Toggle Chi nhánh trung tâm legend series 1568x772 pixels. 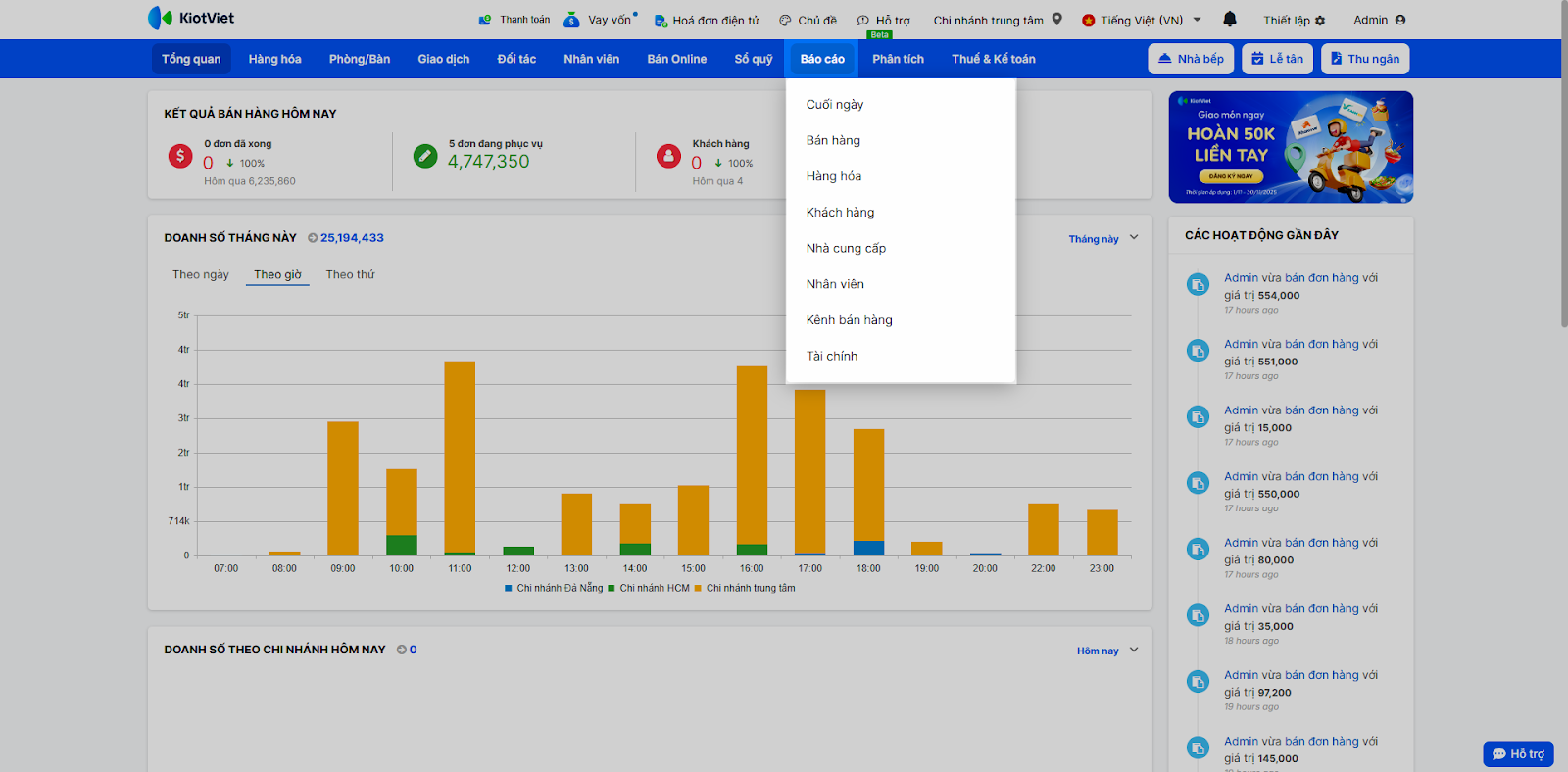point(745,588)
